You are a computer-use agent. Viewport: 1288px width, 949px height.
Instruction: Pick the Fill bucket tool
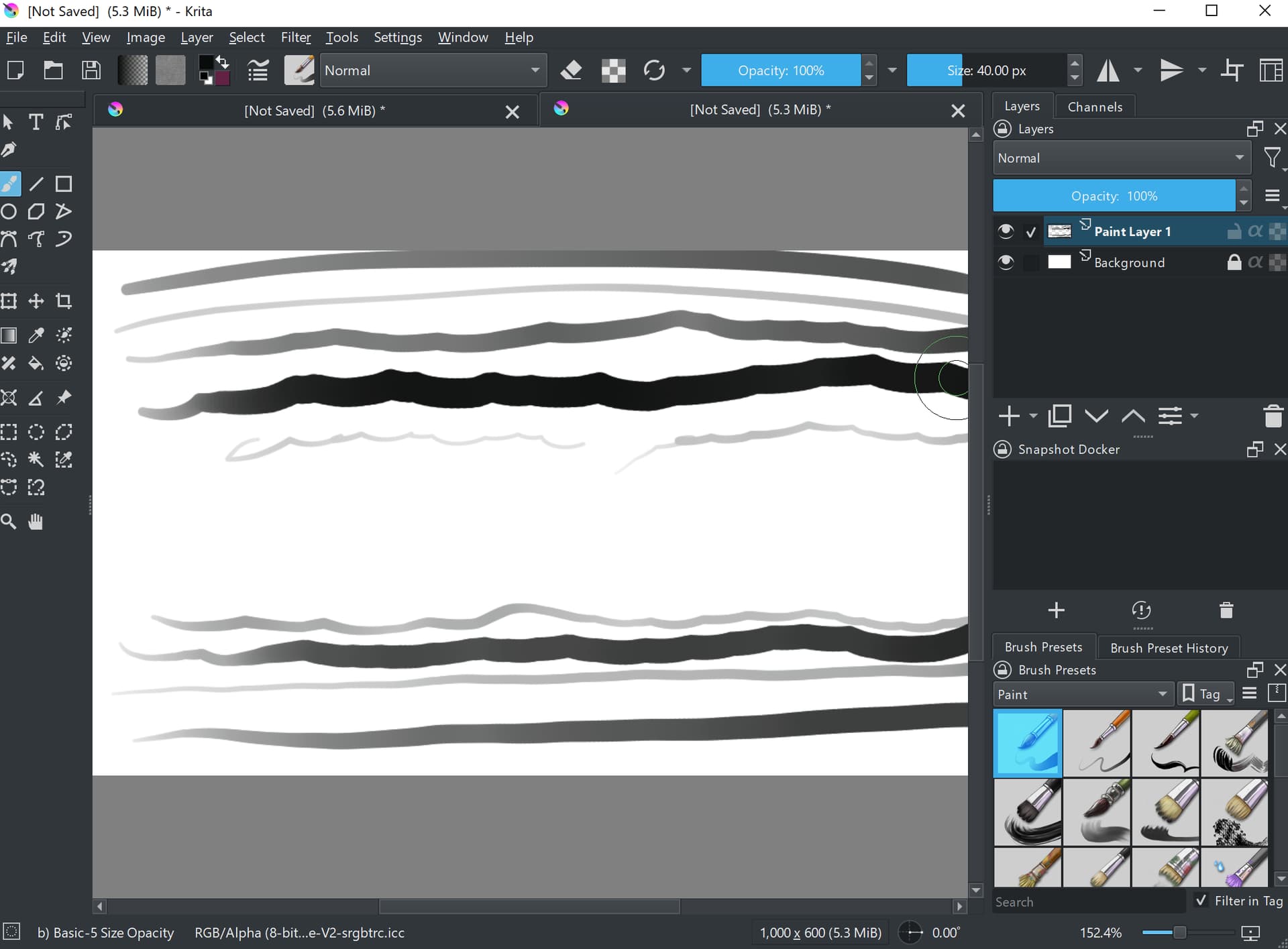pyautogui.click(x=36, y=364)
